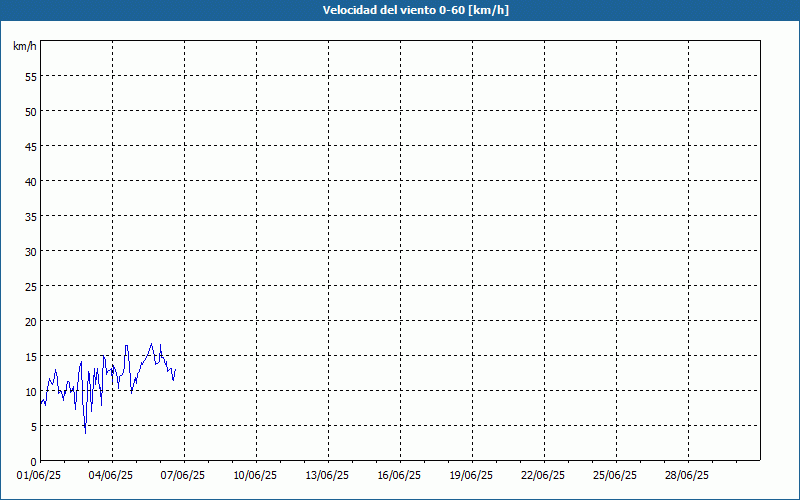Click the y-axis value 0
Image resolution: width=800 pixels, height=500 pixels.
click(34, 462)
